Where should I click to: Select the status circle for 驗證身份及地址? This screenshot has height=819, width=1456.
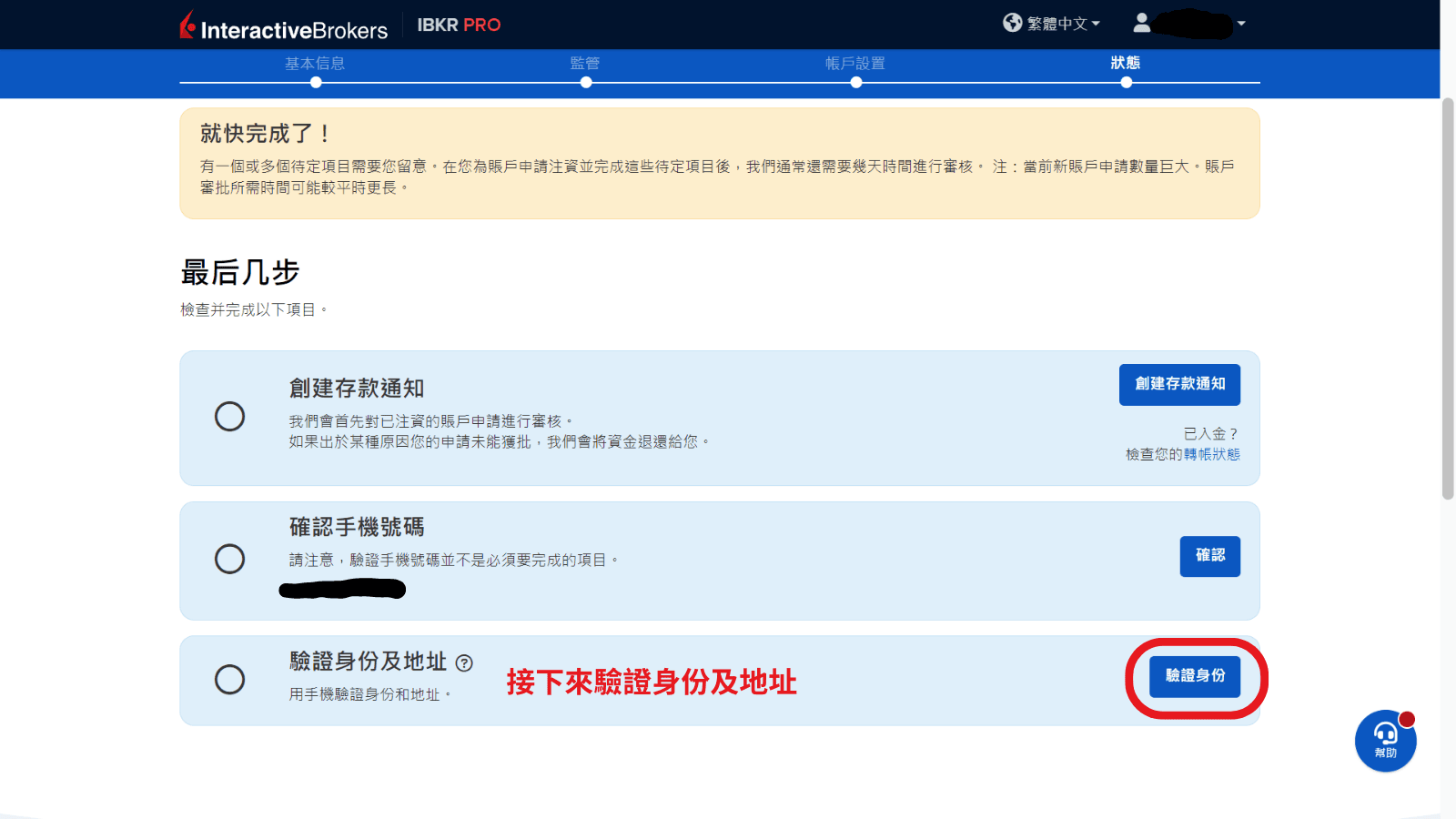pos(230,680)
